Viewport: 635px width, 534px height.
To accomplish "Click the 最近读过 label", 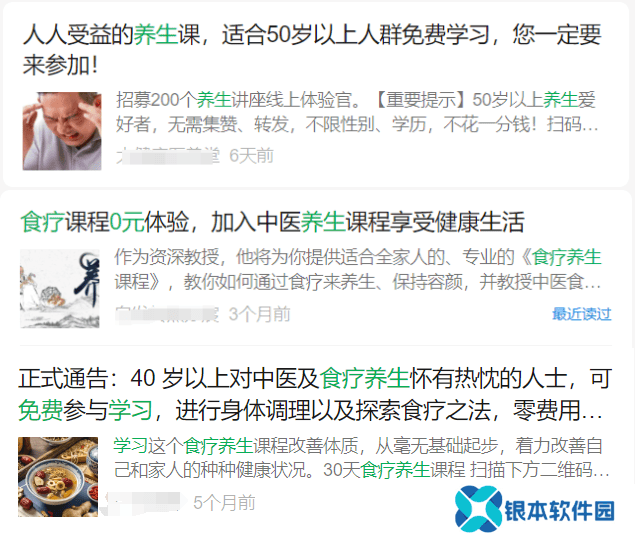I will [582, 314].
